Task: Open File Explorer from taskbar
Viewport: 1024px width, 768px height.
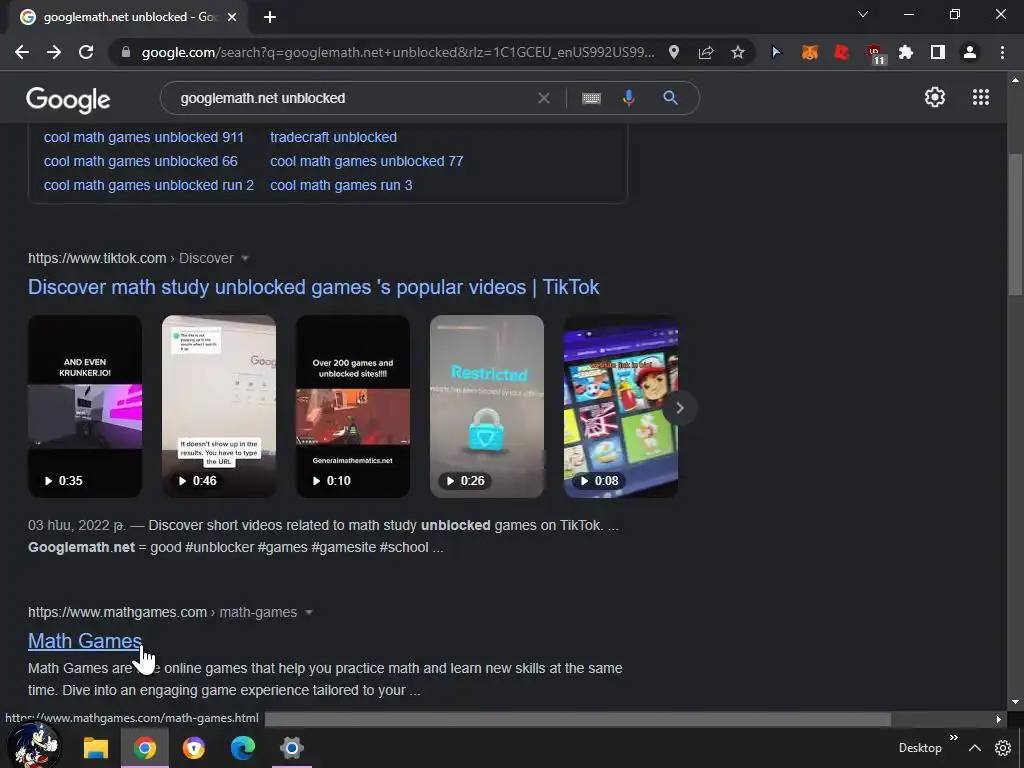Action: coord(95,748)
